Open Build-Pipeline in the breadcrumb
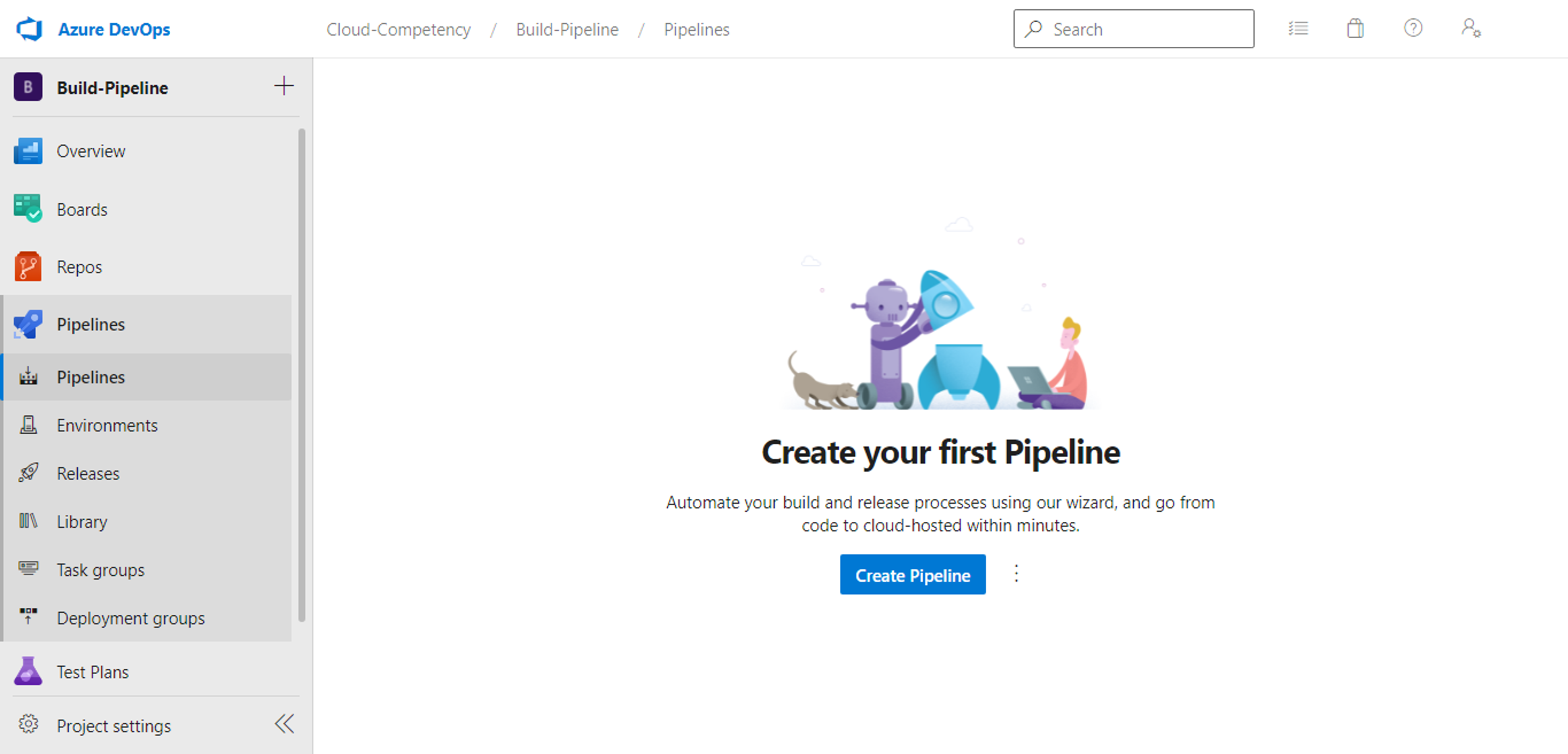The image size is (1568, 754). (x=567, y=29)
